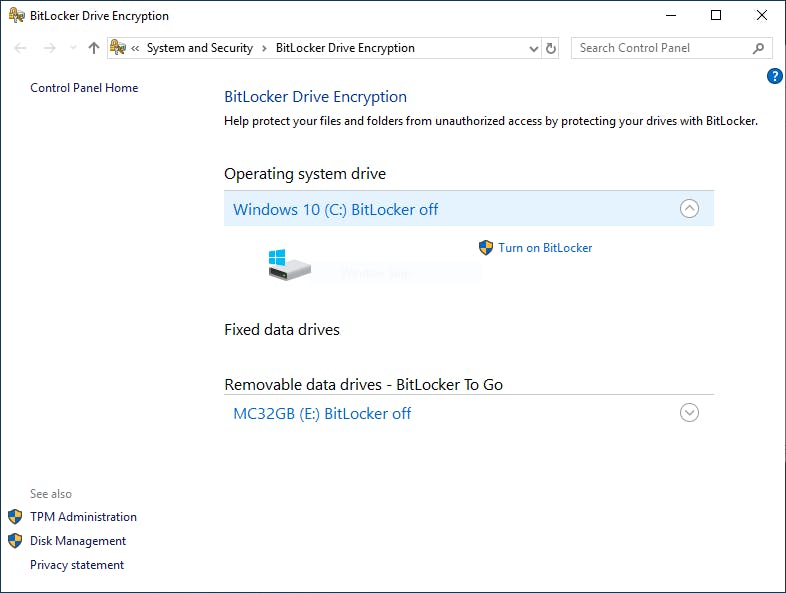Open Disk Management link

click(x=78, y=541)
